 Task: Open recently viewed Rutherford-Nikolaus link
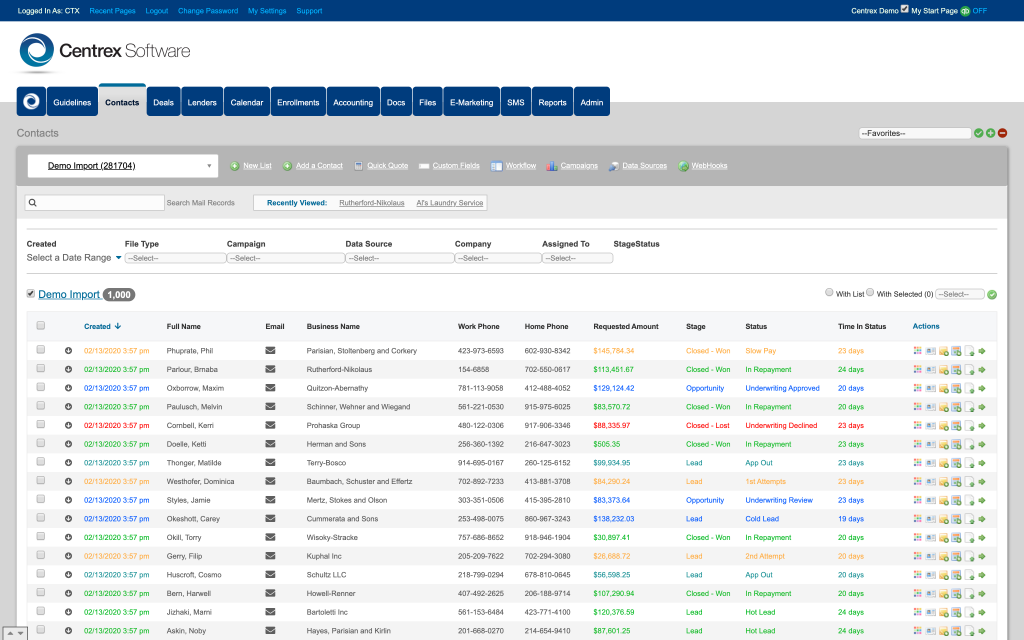point(372,203)
